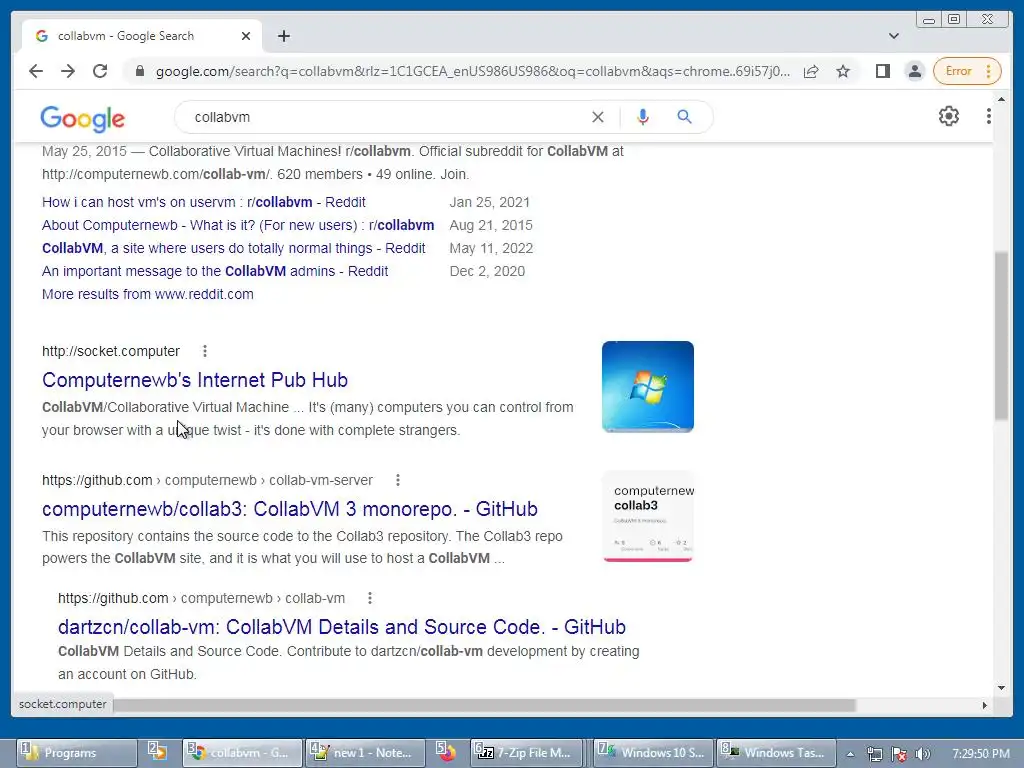Open 'About Computernewb - What is it?' link
Screen dimensions: 1024x768
(238, 225)
